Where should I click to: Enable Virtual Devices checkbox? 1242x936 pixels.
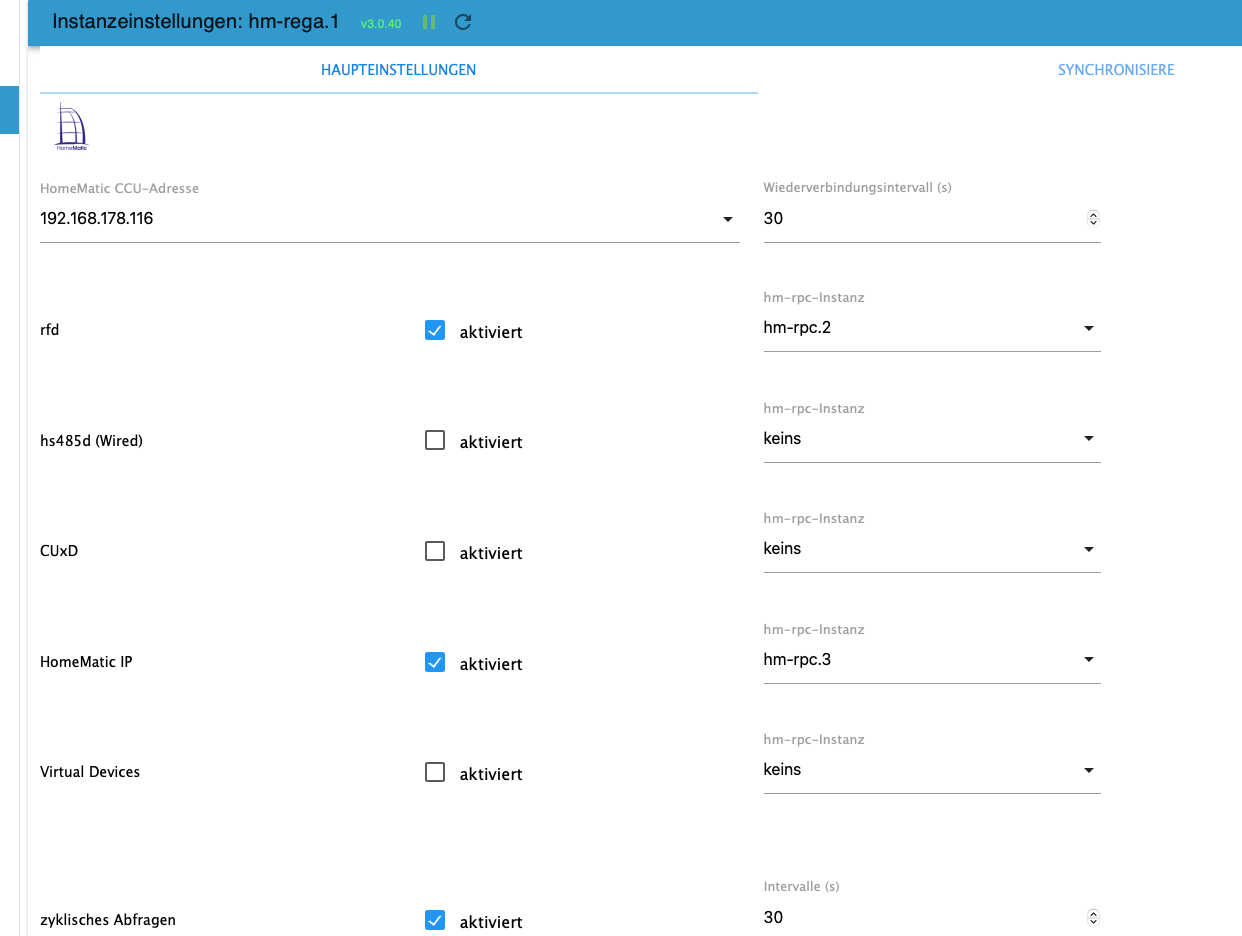(x=435, y=772)
